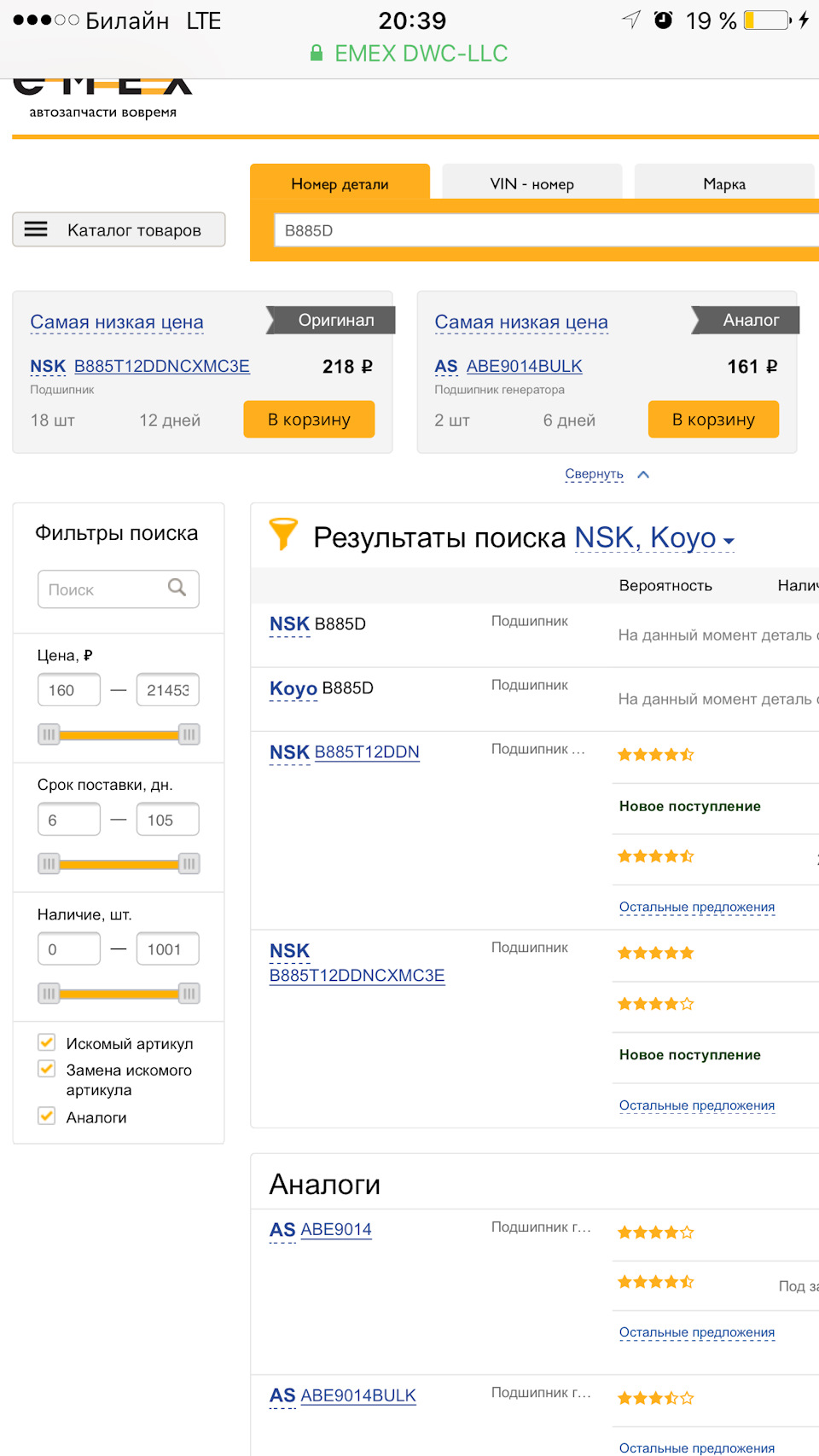The height and width of the screenshot is (1456, 819).
Task: Click star rating of AS ABE9014BULK
Action: tap(655, 1398)
